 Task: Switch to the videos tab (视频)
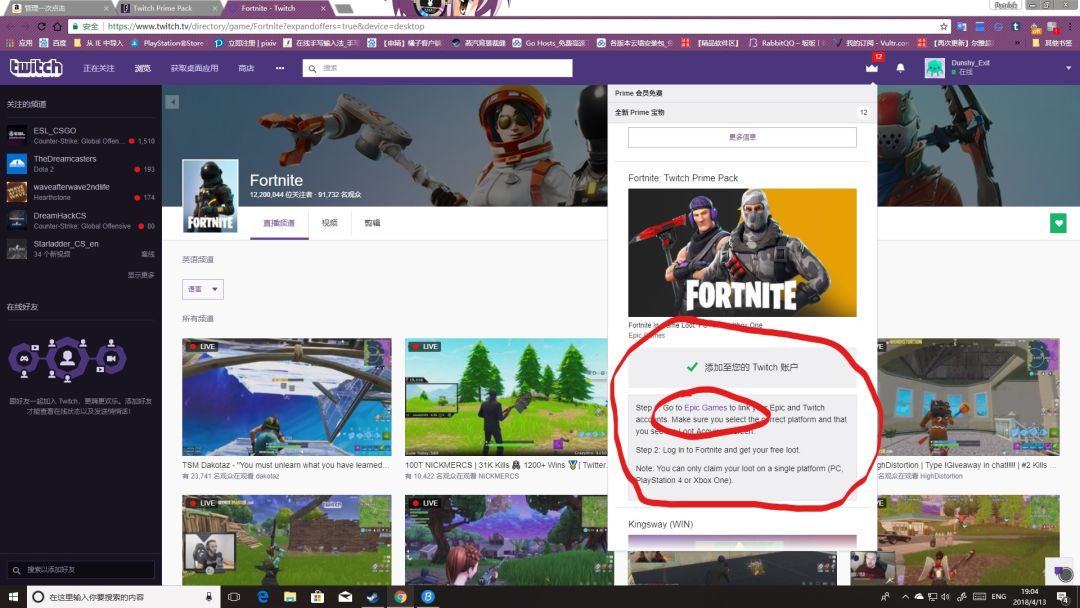330,223
